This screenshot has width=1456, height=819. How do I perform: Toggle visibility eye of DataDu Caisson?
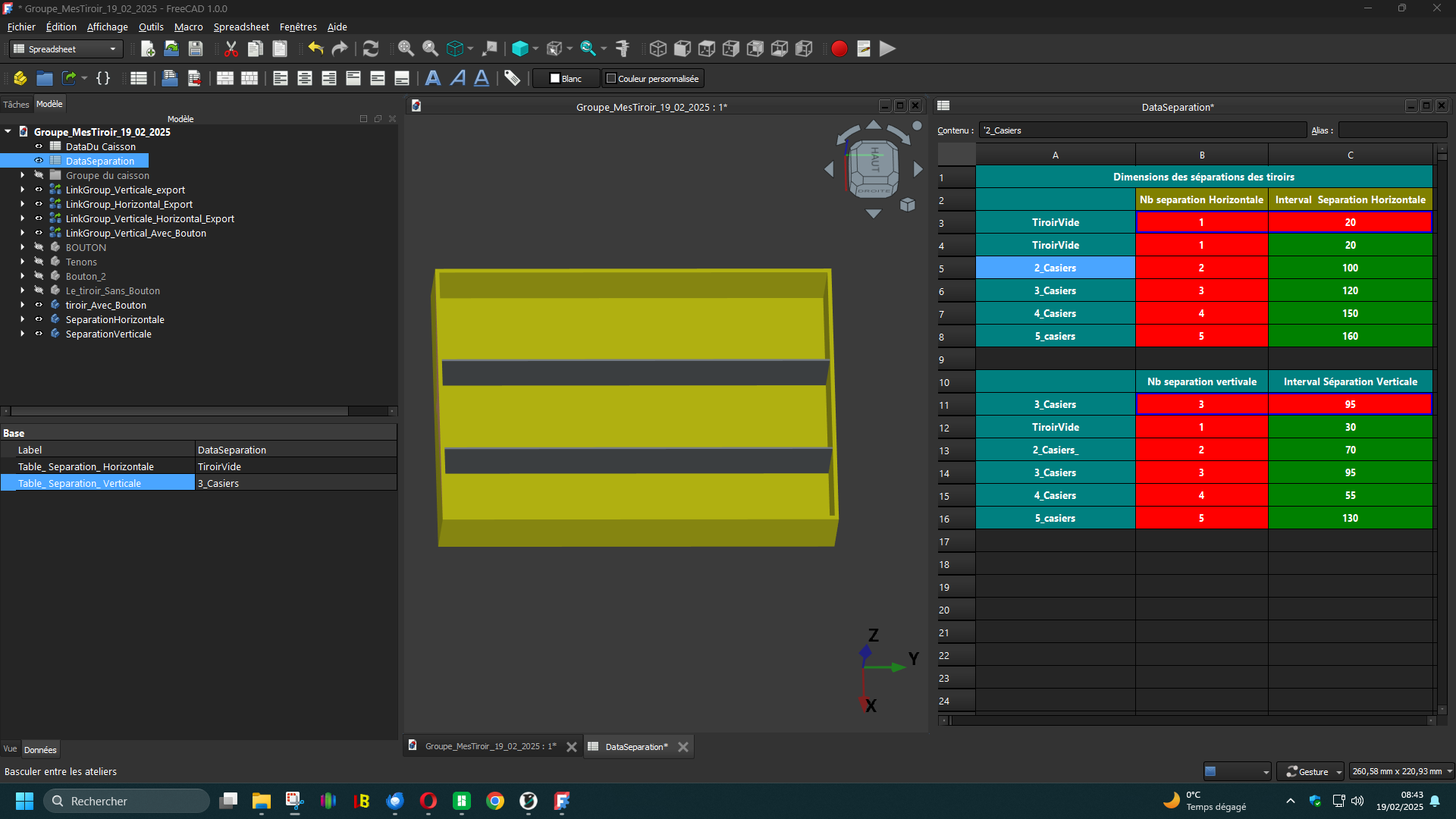coord(39,146)
